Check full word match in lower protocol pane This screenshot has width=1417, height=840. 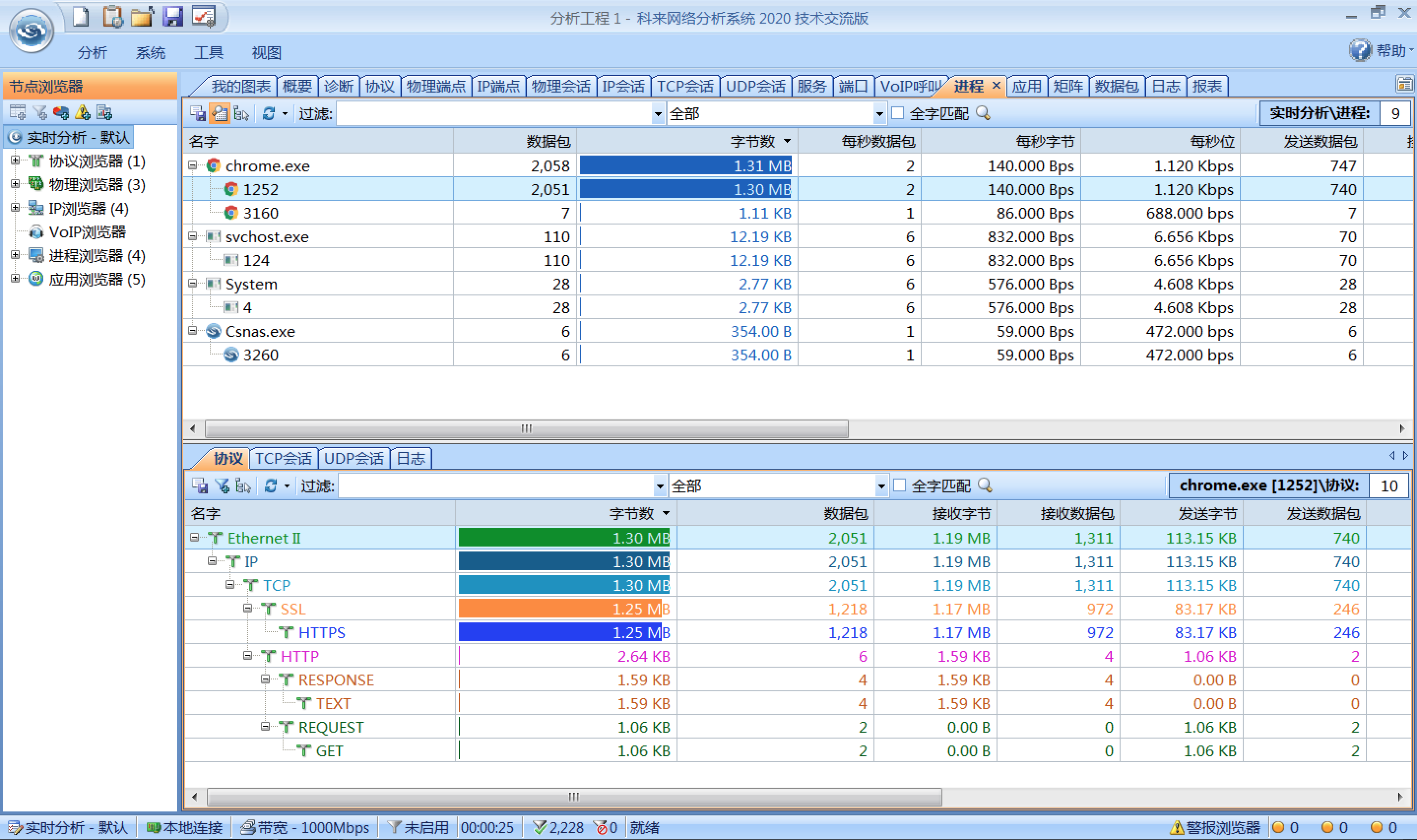[x=899, y=485]
